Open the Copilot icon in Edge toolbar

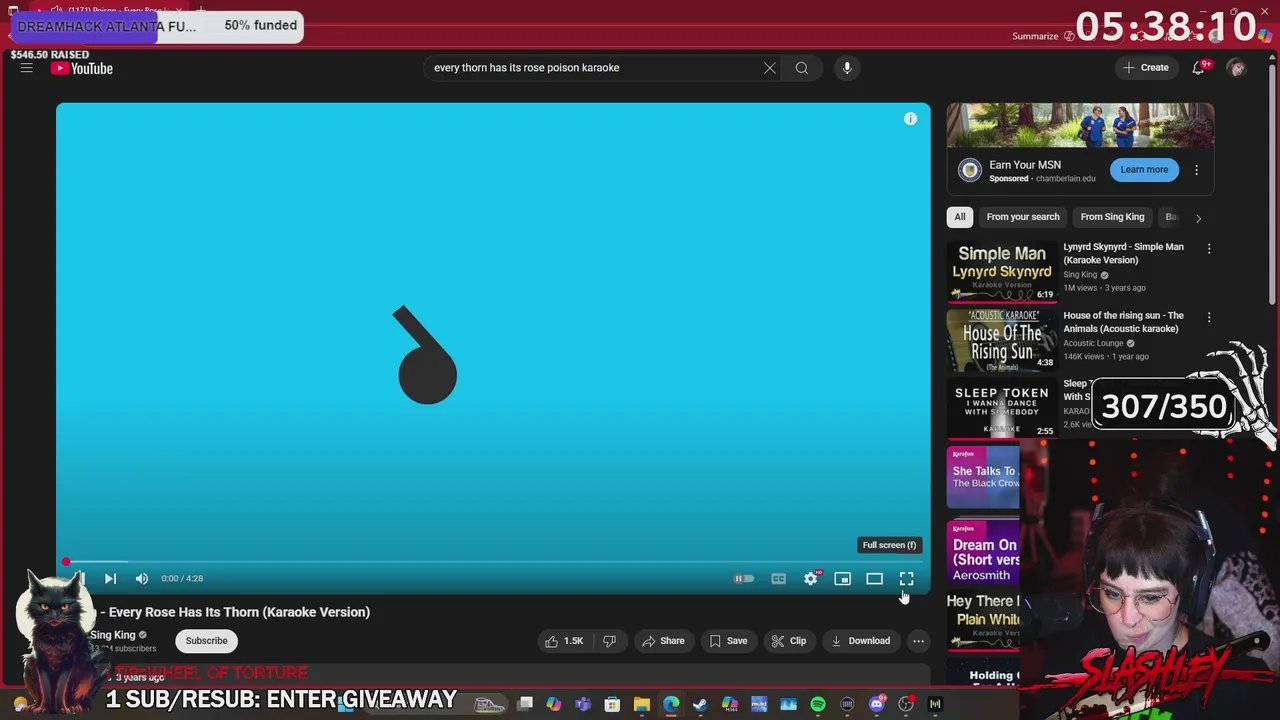pyautogui.click(x=1264, y=36)
